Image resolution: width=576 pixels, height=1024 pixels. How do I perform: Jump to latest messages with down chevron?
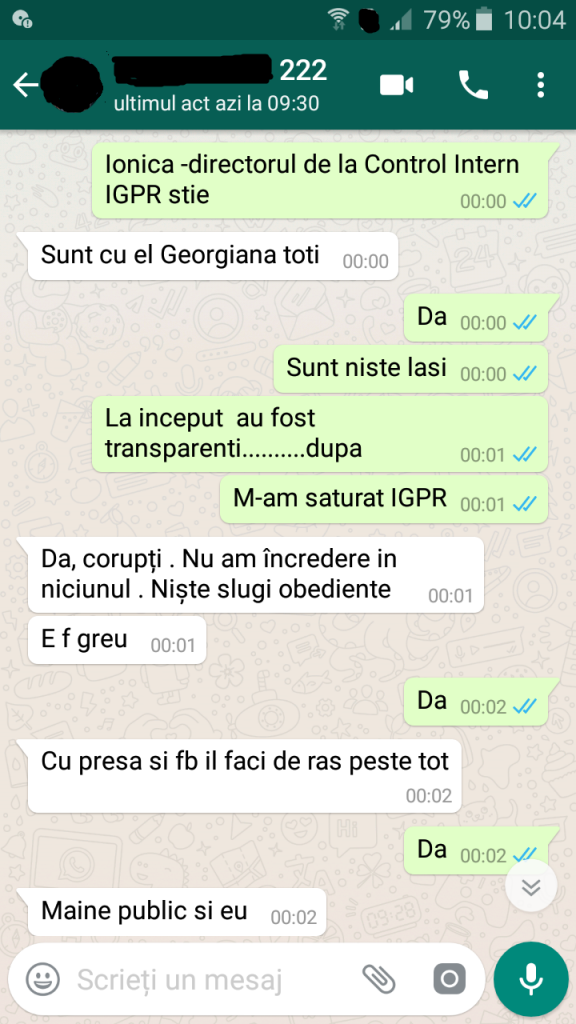click(531, 887)
